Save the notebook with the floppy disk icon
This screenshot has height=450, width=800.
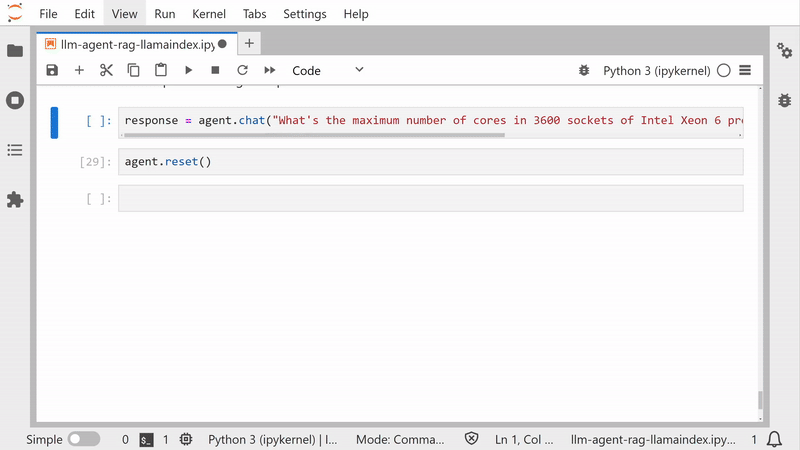pyautogui.click(x=52, y=70)
